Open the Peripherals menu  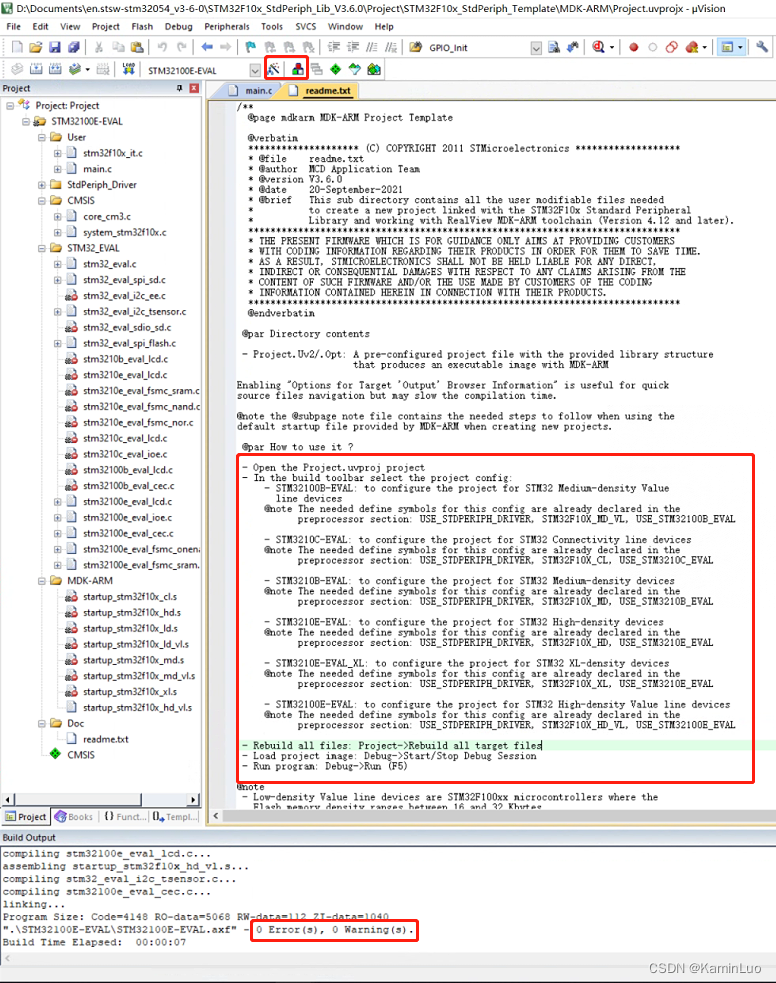[x=227, y=26]
